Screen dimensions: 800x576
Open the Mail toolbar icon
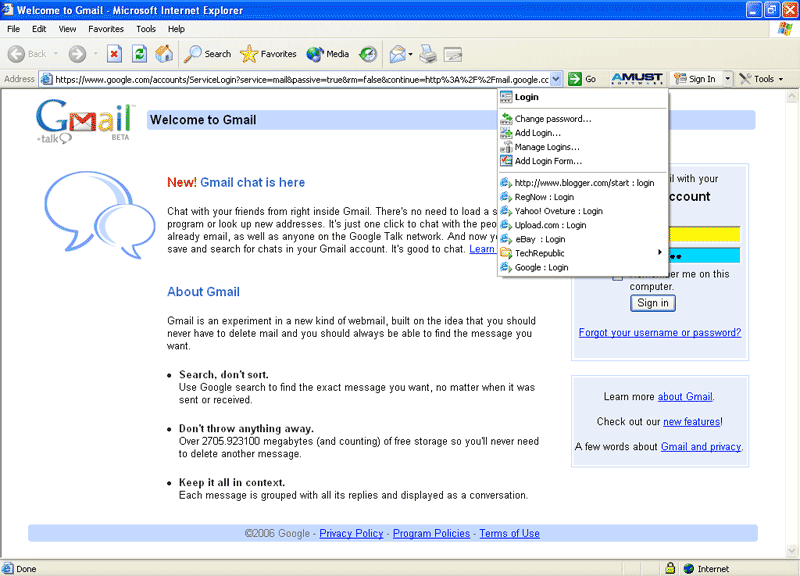[x=397, y=54]
